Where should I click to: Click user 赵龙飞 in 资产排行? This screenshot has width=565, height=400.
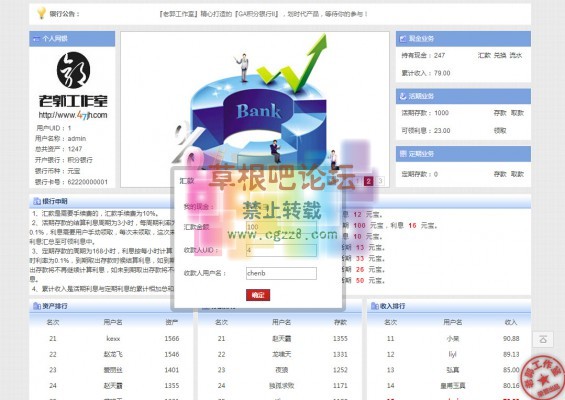113,354
